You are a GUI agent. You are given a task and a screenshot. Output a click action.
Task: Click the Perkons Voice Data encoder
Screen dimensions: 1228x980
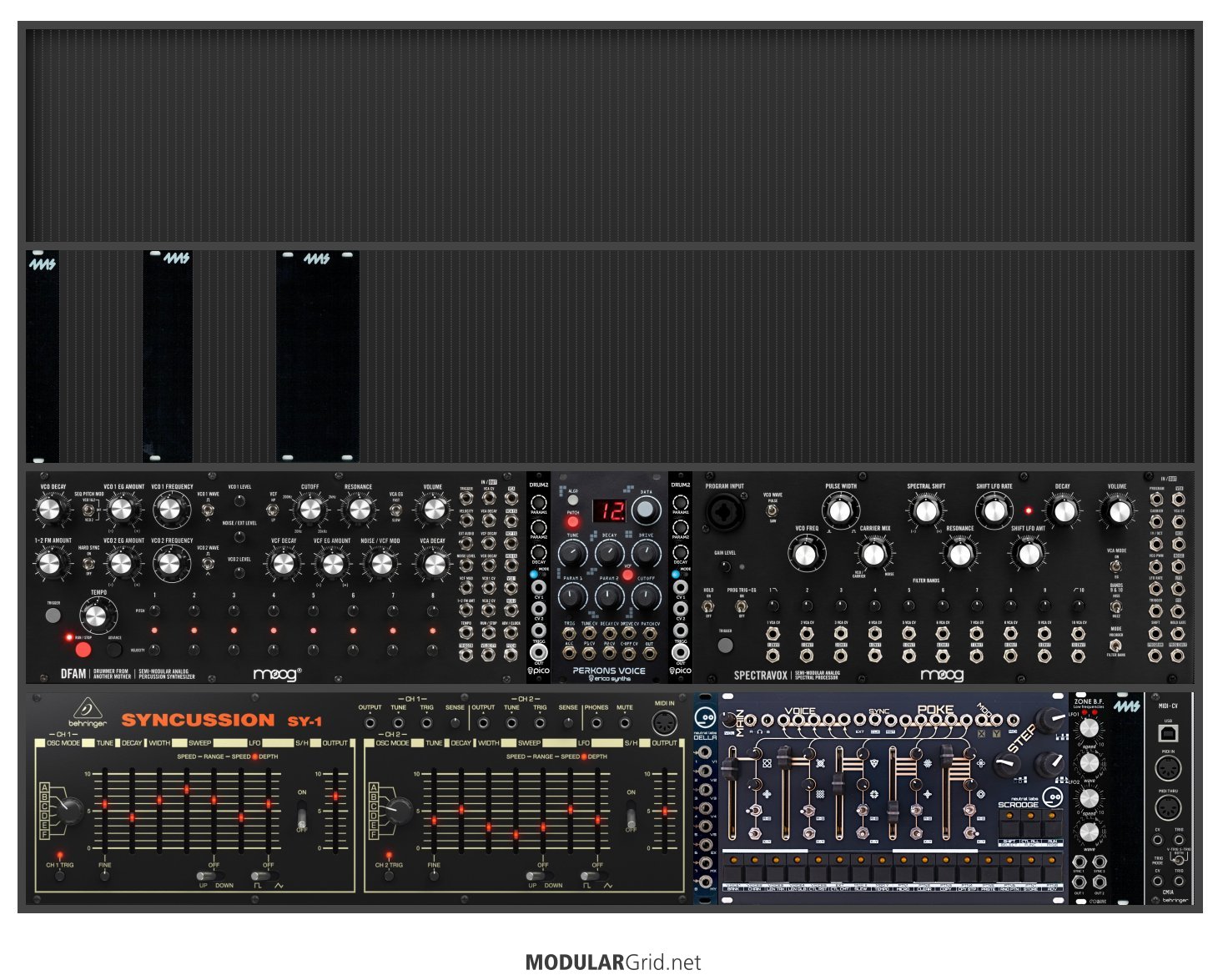(x=646, y=510)
